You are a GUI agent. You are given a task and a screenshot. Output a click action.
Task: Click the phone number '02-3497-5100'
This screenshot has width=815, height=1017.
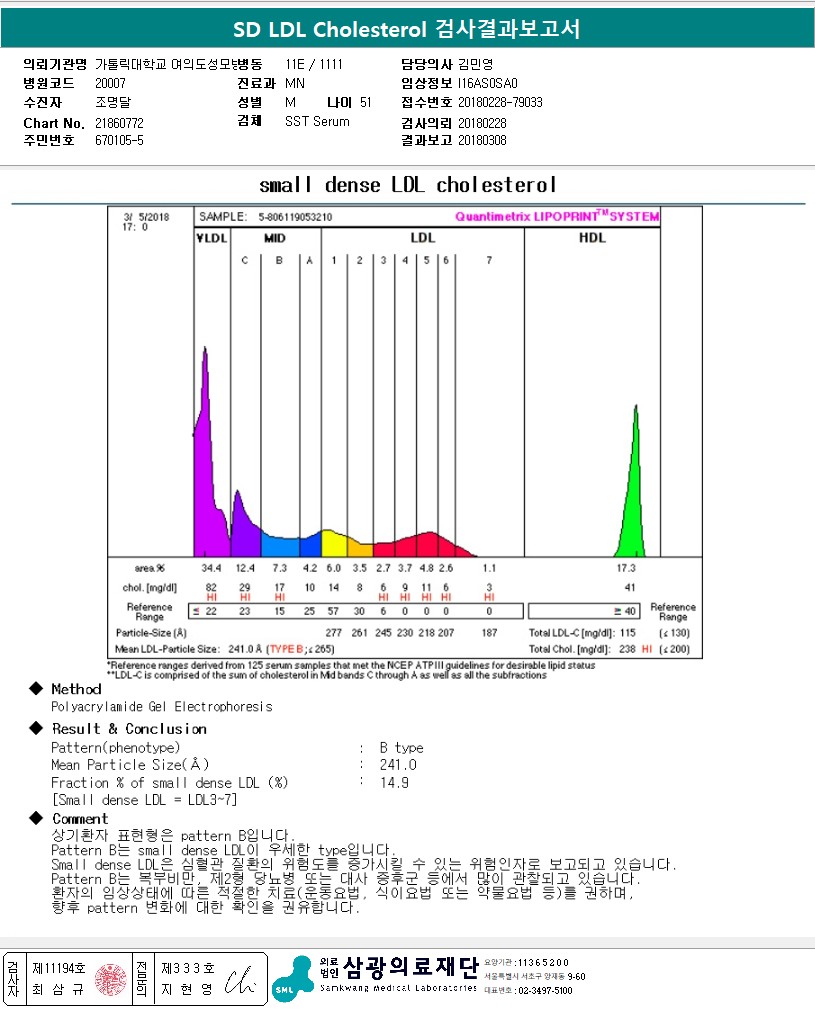545,991
